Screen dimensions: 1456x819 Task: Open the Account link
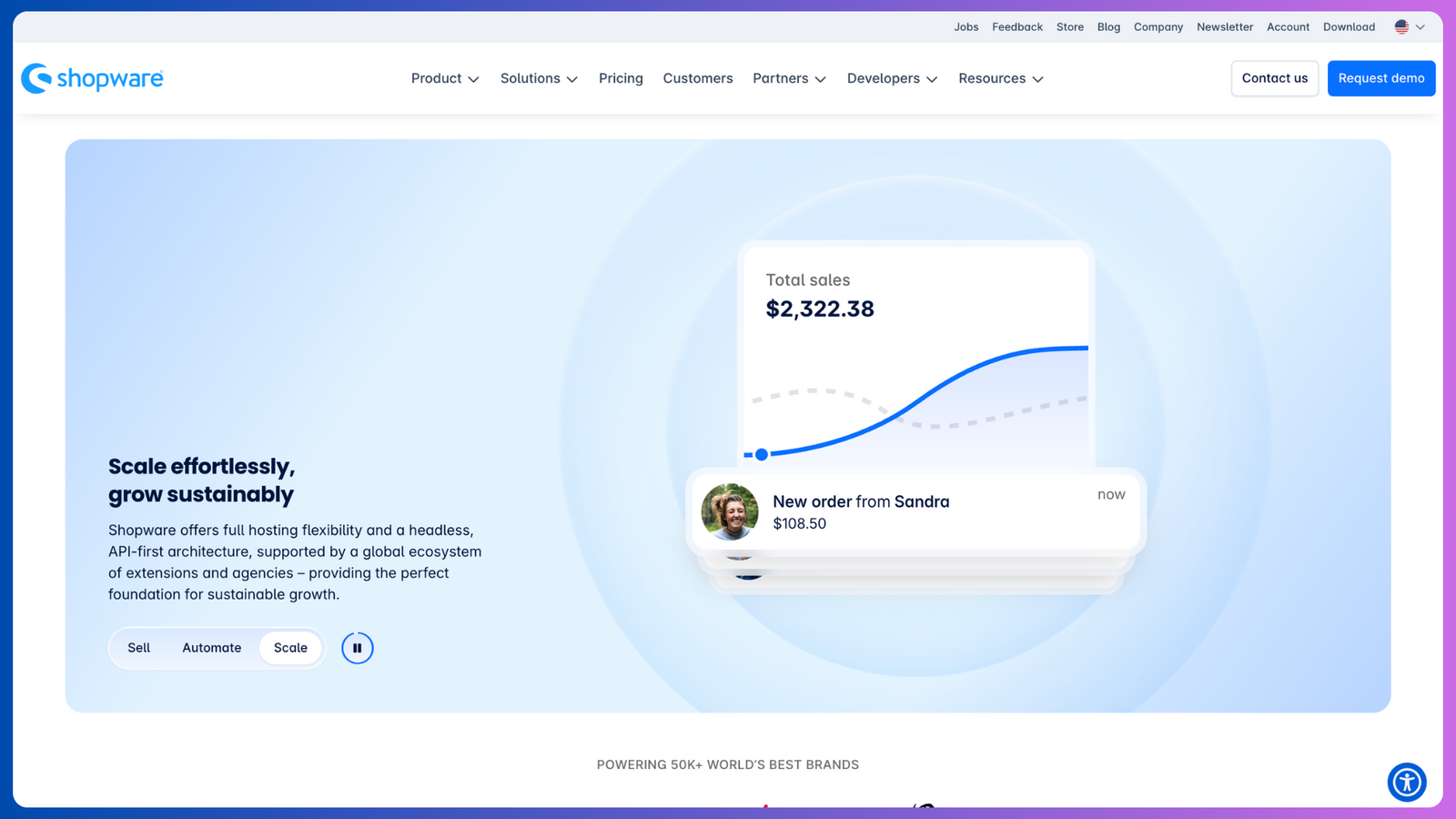click(x=1288, y=27)
